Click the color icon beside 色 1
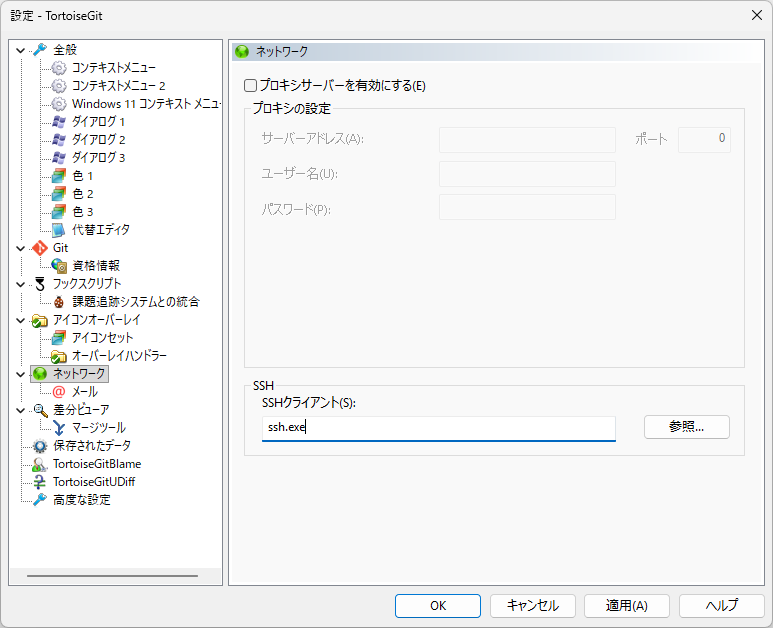The width and height of the screenshot is (773, 628). coord(59,176)
